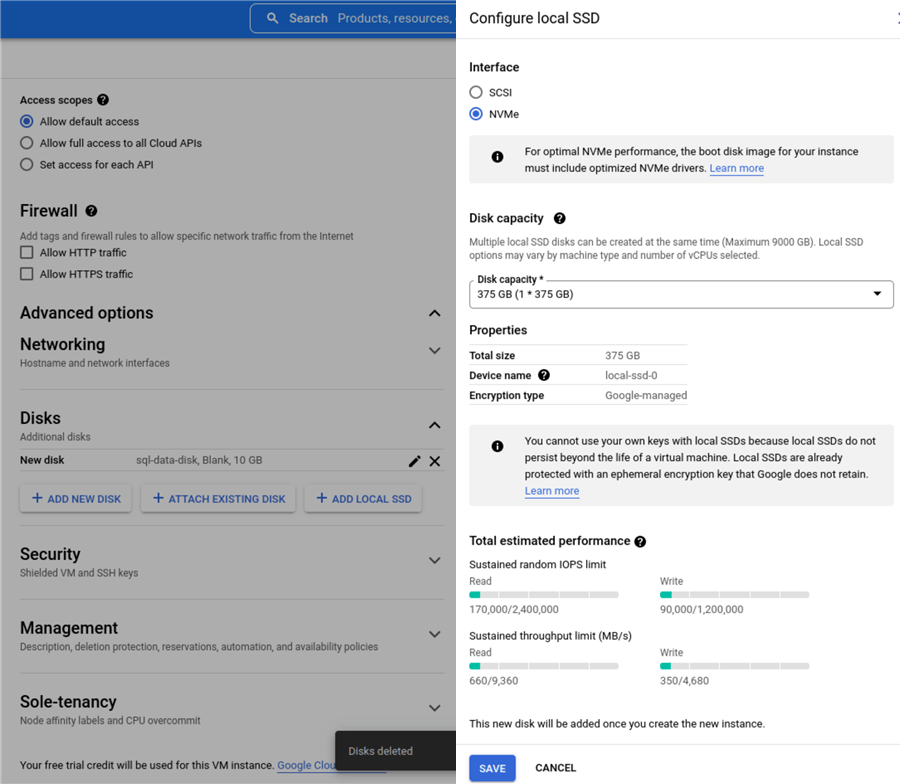Viewport: 900px width, 784px height.
Task: Enable Allow HTTP traffic checkbox
Action: click(26, 253)
